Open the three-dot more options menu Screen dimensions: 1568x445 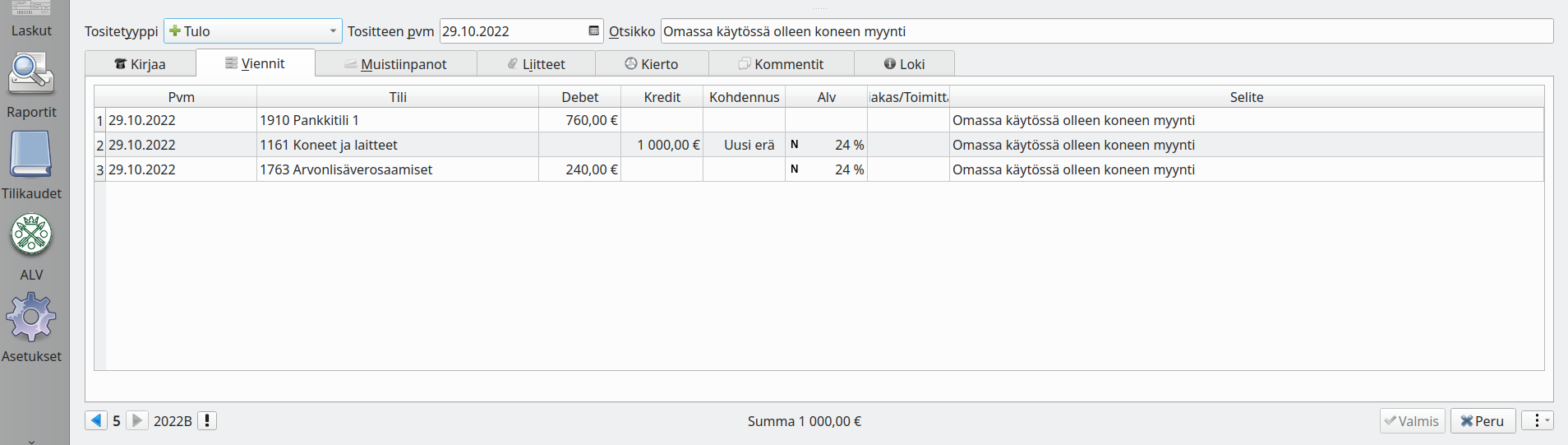1537,420
